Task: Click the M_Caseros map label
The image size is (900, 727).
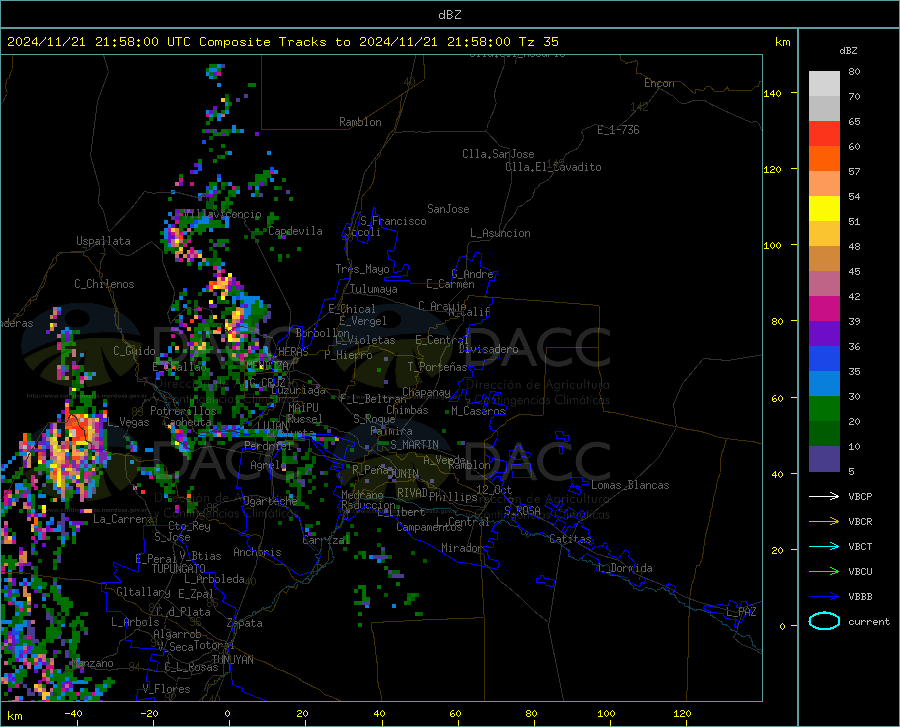Action: point(478,411)
